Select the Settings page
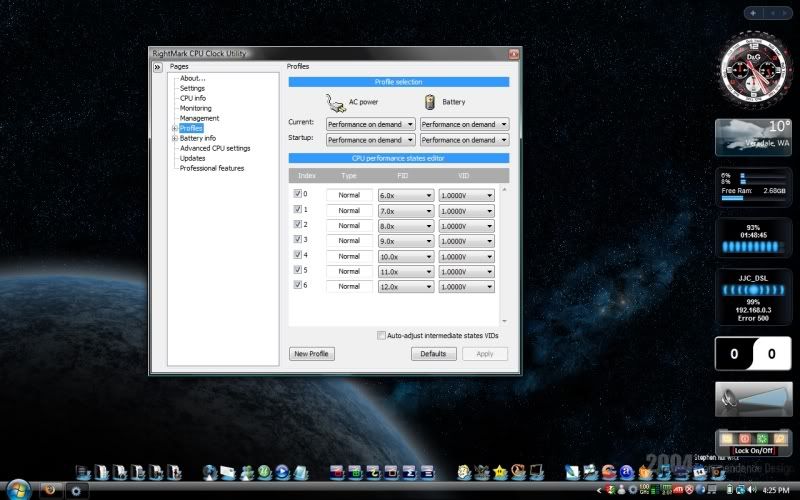The image size is (800, 500). click(192, 88)
